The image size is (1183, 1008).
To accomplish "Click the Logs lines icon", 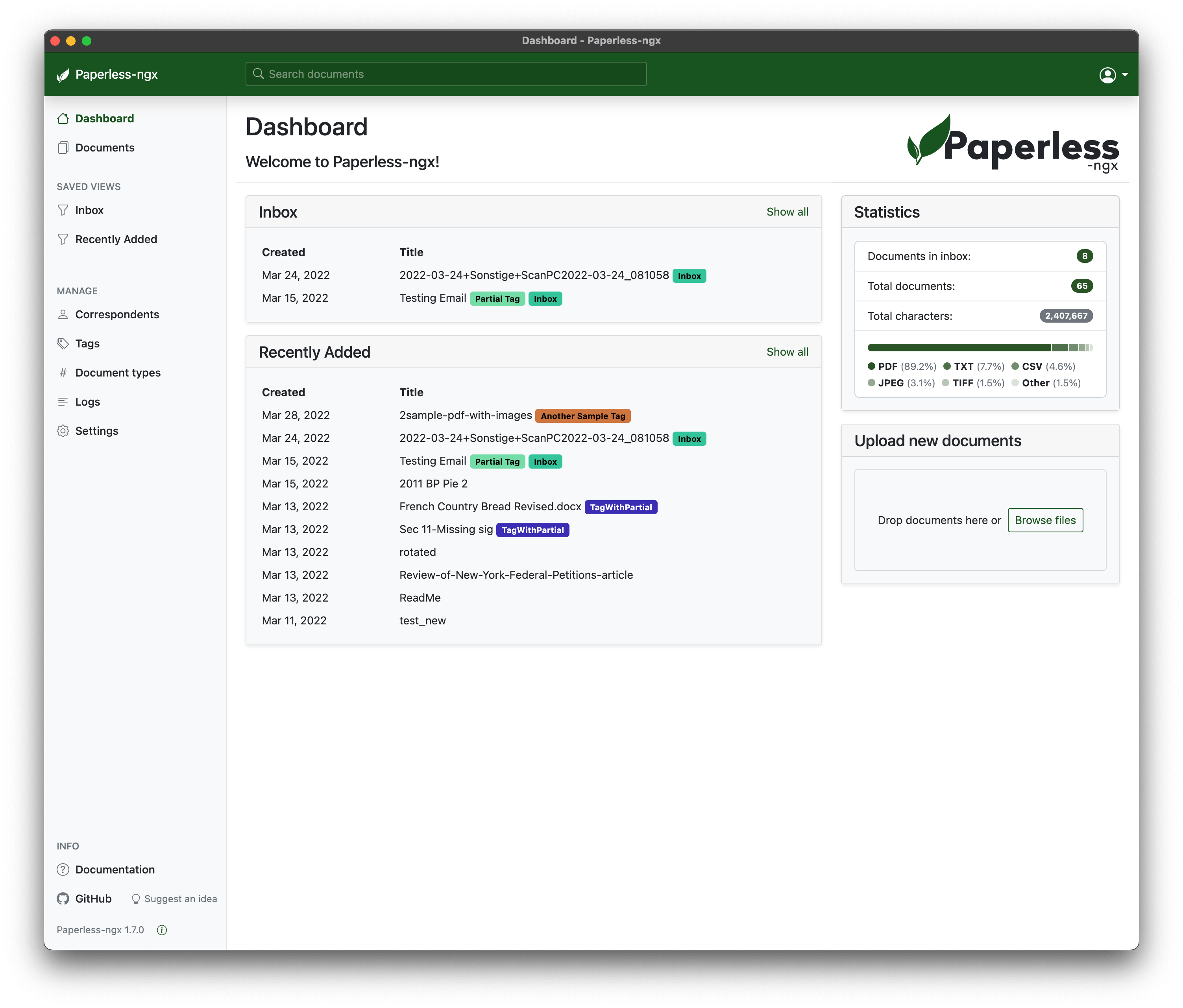I will [63, 402].
